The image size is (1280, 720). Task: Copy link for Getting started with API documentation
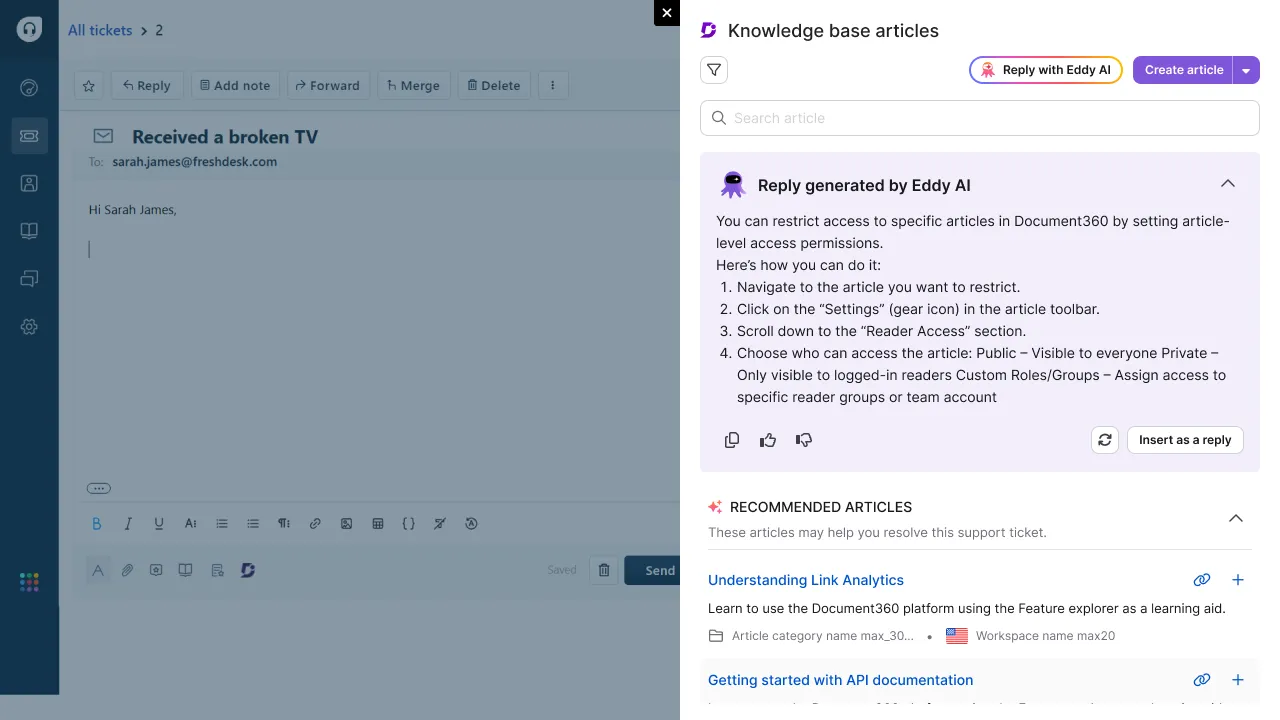coord(1202,680)
